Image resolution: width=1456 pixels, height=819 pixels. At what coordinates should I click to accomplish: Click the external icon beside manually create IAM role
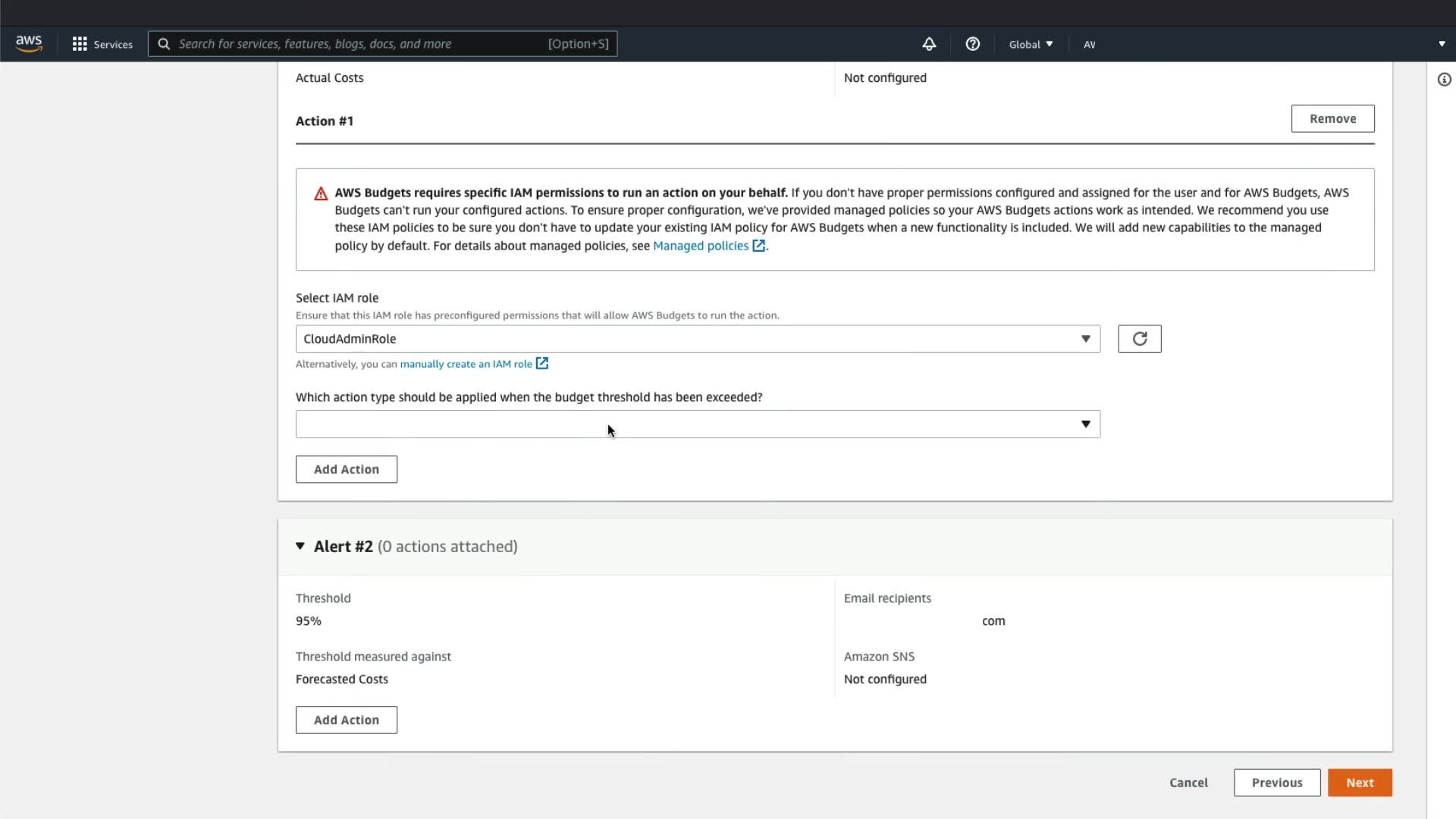coord(542,364)
